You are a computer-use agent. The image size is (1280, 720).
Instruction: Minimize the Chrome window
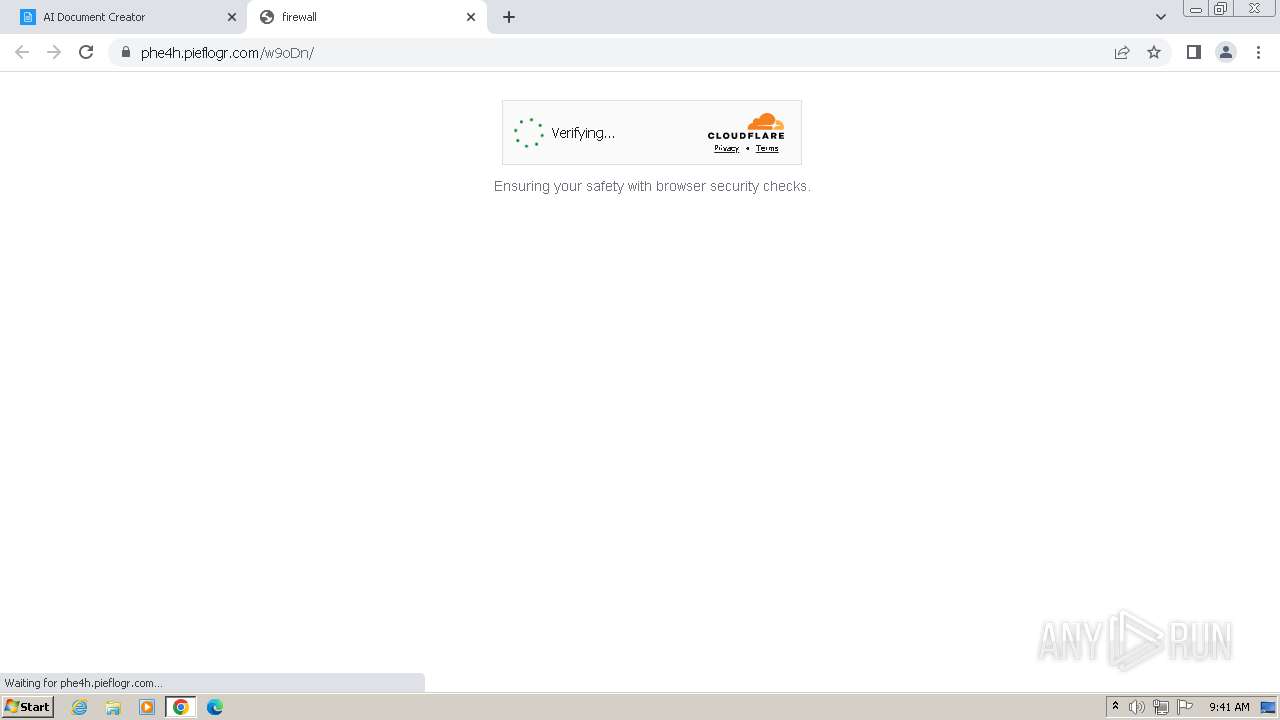(1195, 9)
